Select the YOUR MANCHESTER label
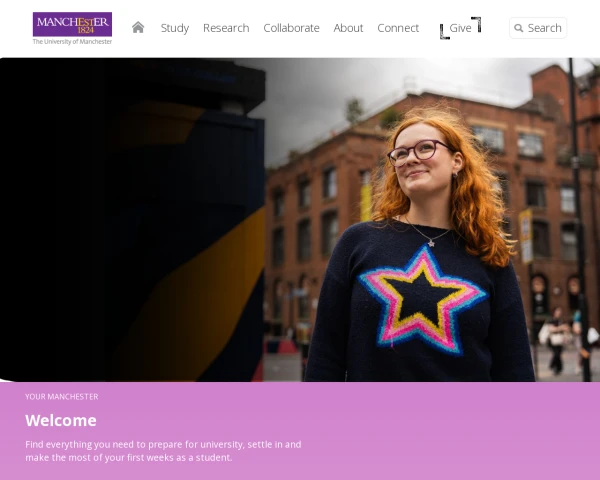This screenshot has width=600, height=480. tap(62, 397)
